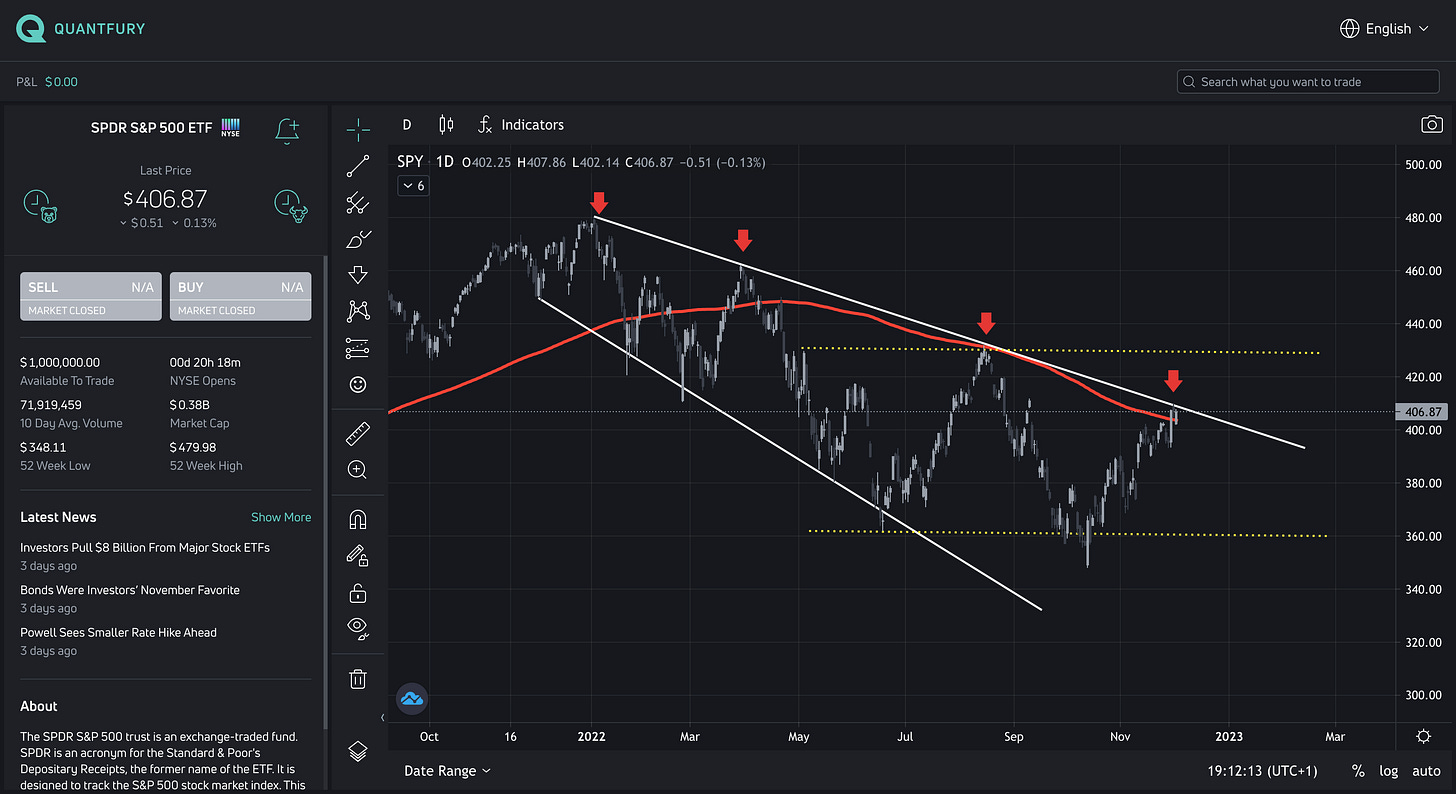This screenshot has height=794, width=1456.
Task: Click the 52 Week High value $479.98
Action: pos(193,447)
